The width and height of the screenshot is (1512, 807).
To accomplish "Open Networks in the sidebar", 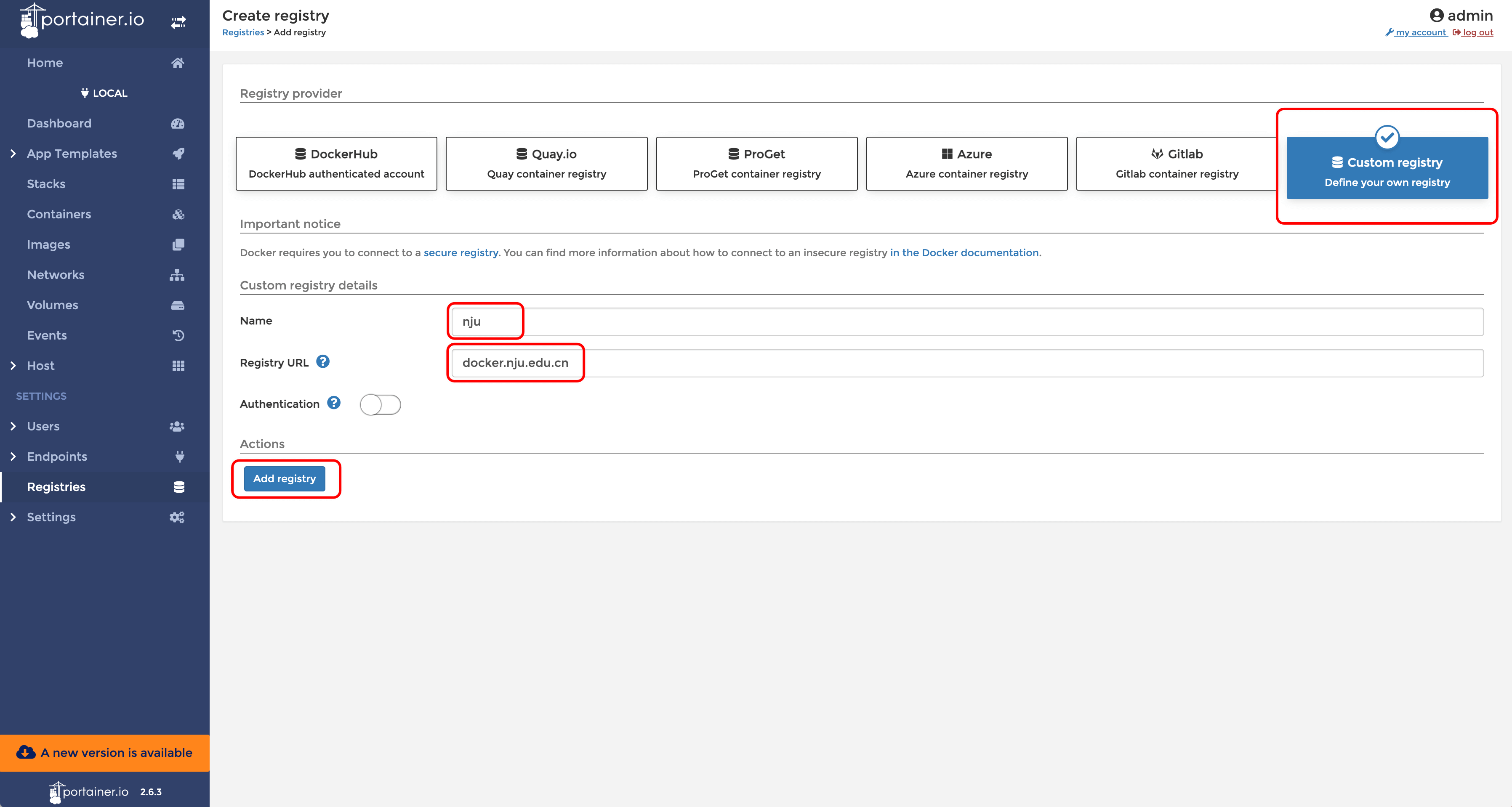I will [x=104, y=275].
